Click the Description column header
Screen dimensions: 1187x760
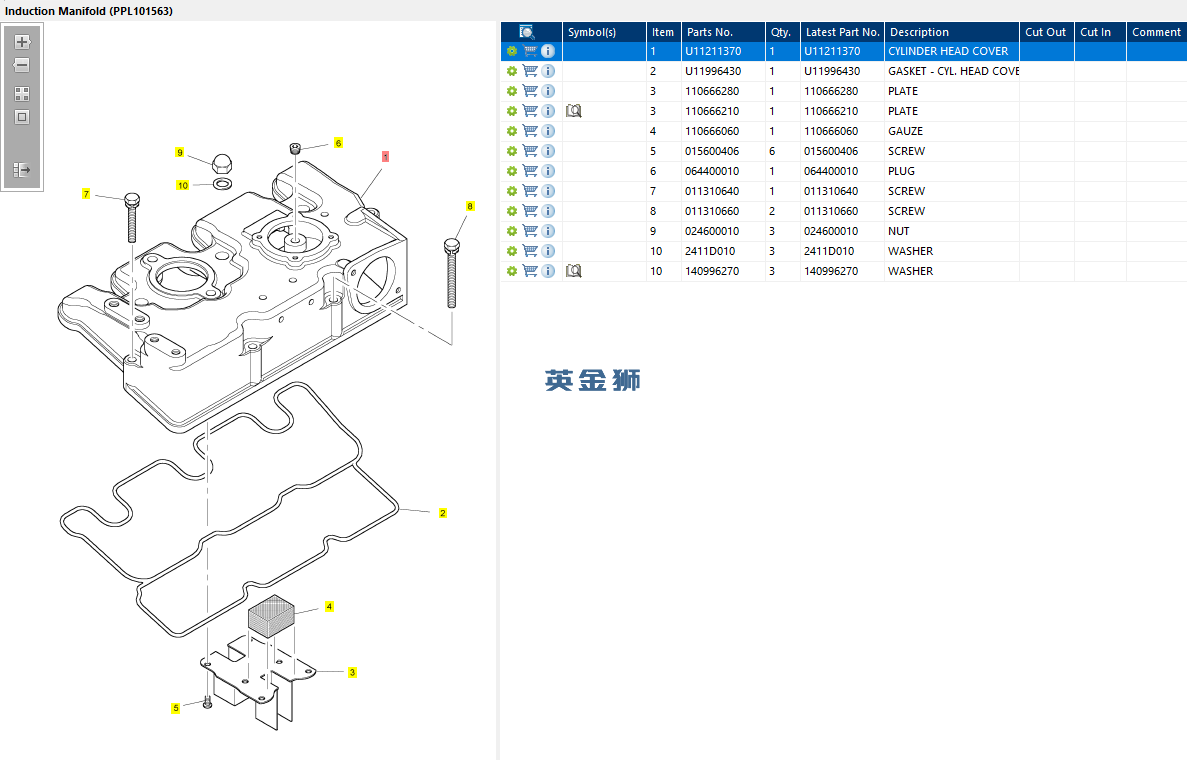pyautogui.click(x=919, y=32)
